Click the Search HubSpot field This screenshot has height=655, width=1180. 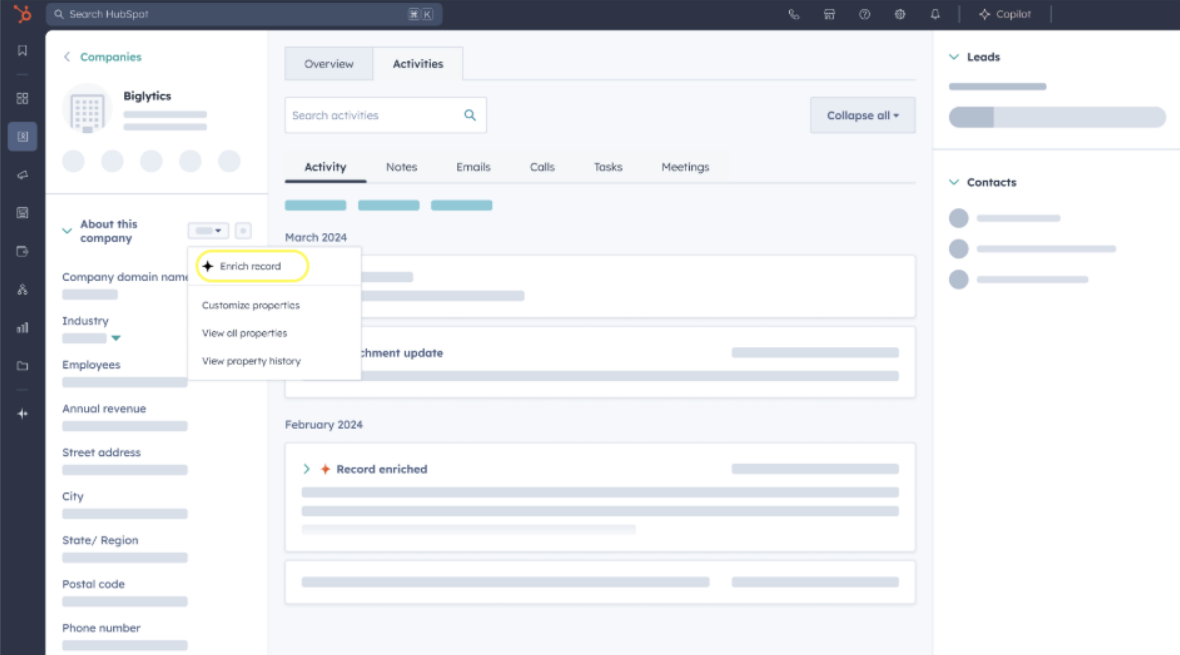coord(244,14)
